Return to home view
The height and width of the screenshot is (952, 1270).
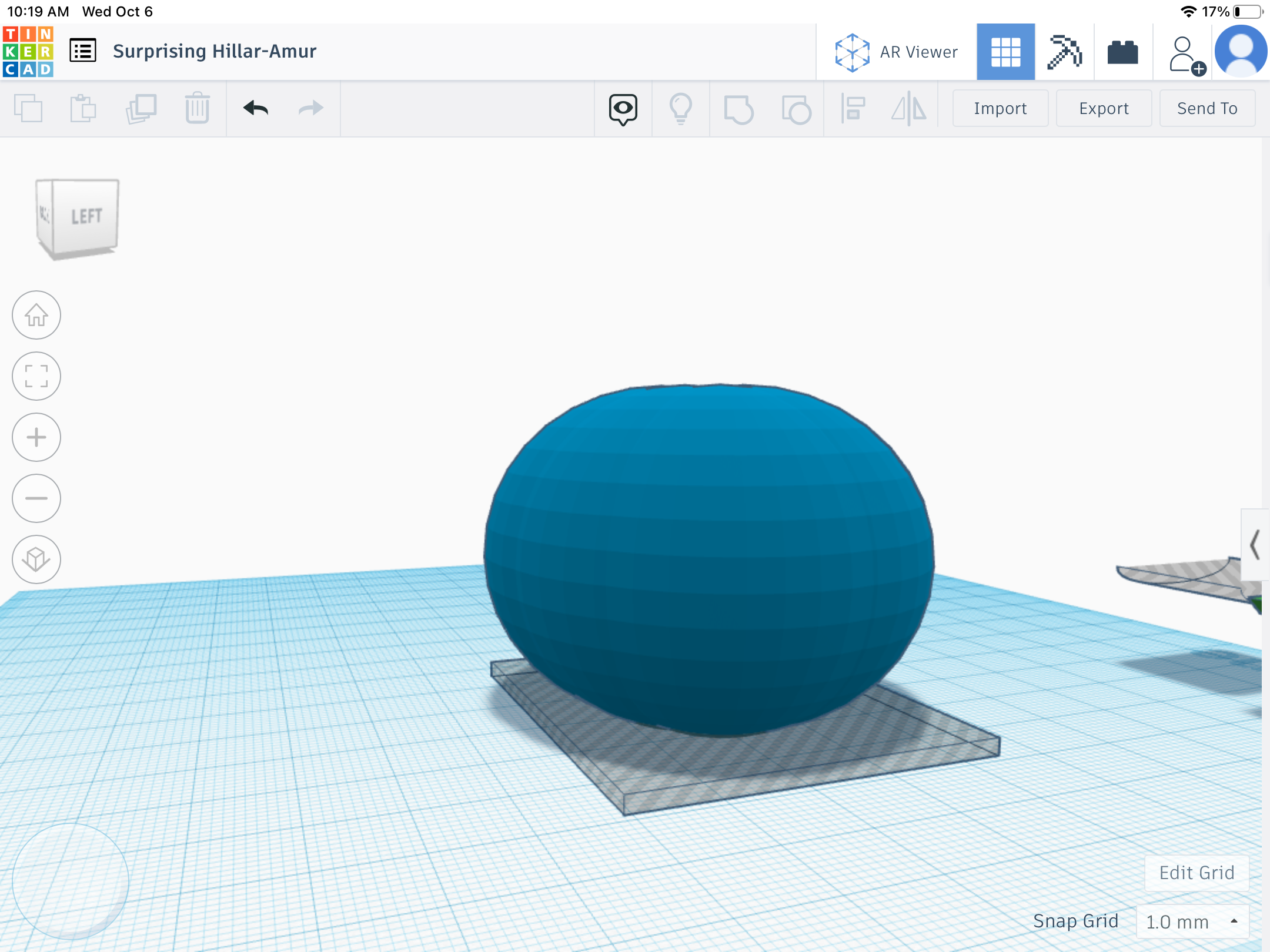[x=36, y=315]
